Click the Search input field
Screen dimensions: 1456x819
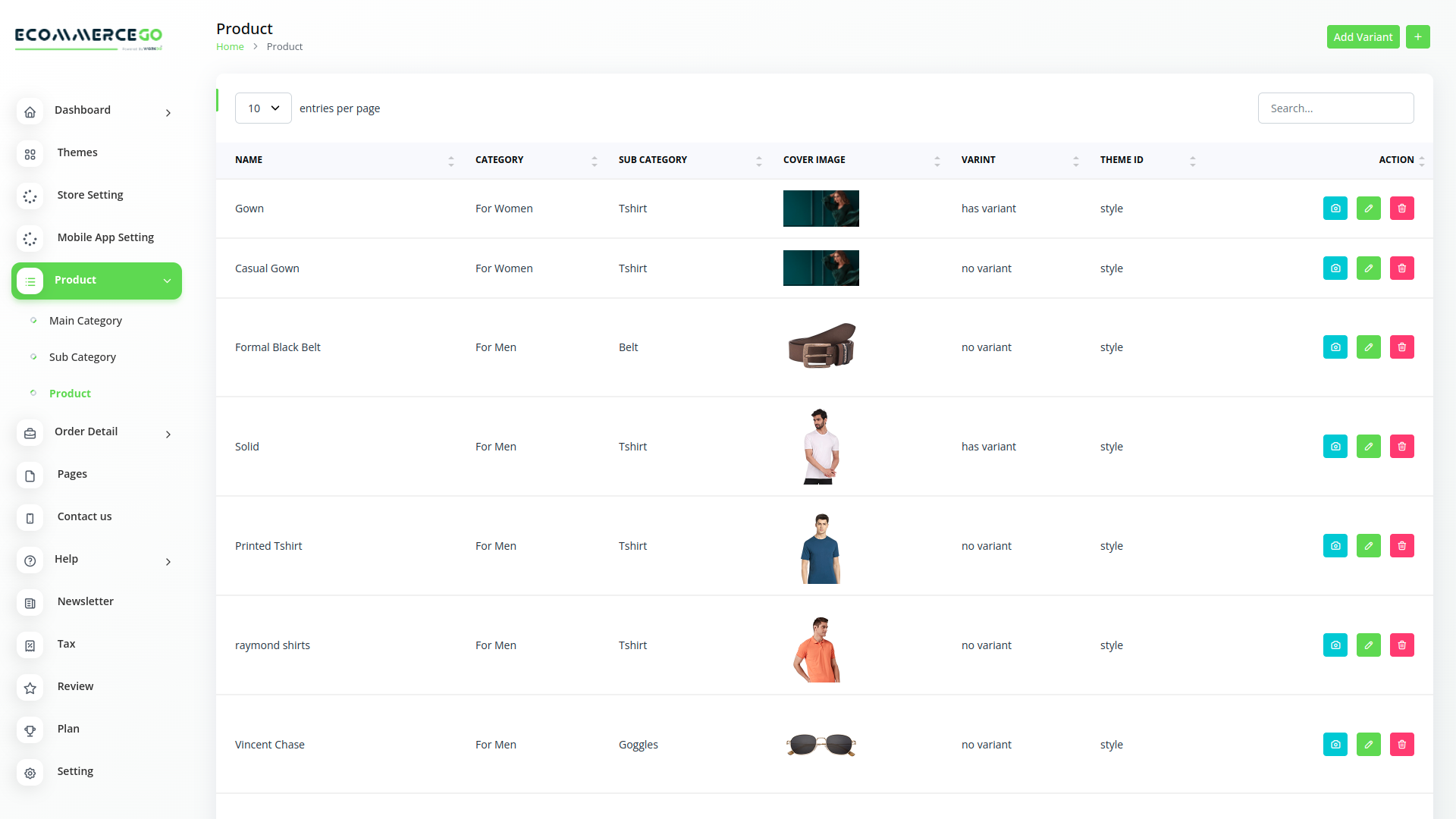pyautogui.click(x=1335, y=108)
